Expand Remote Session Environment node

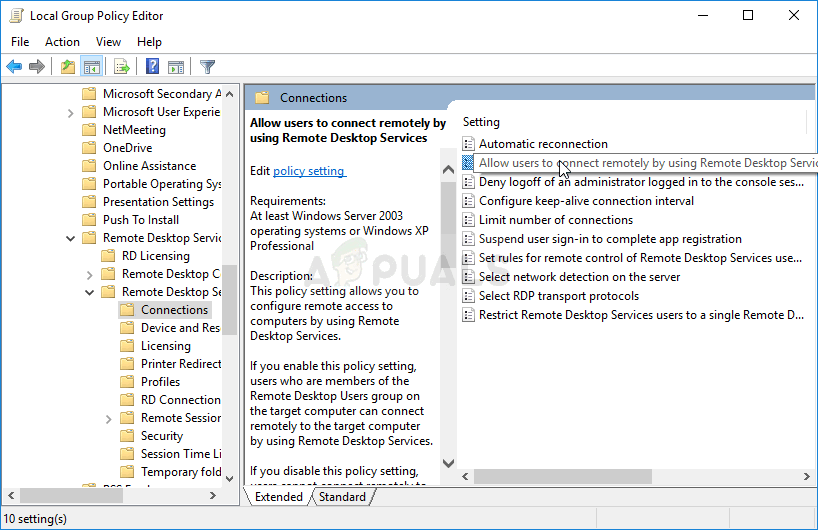[109, 418]
